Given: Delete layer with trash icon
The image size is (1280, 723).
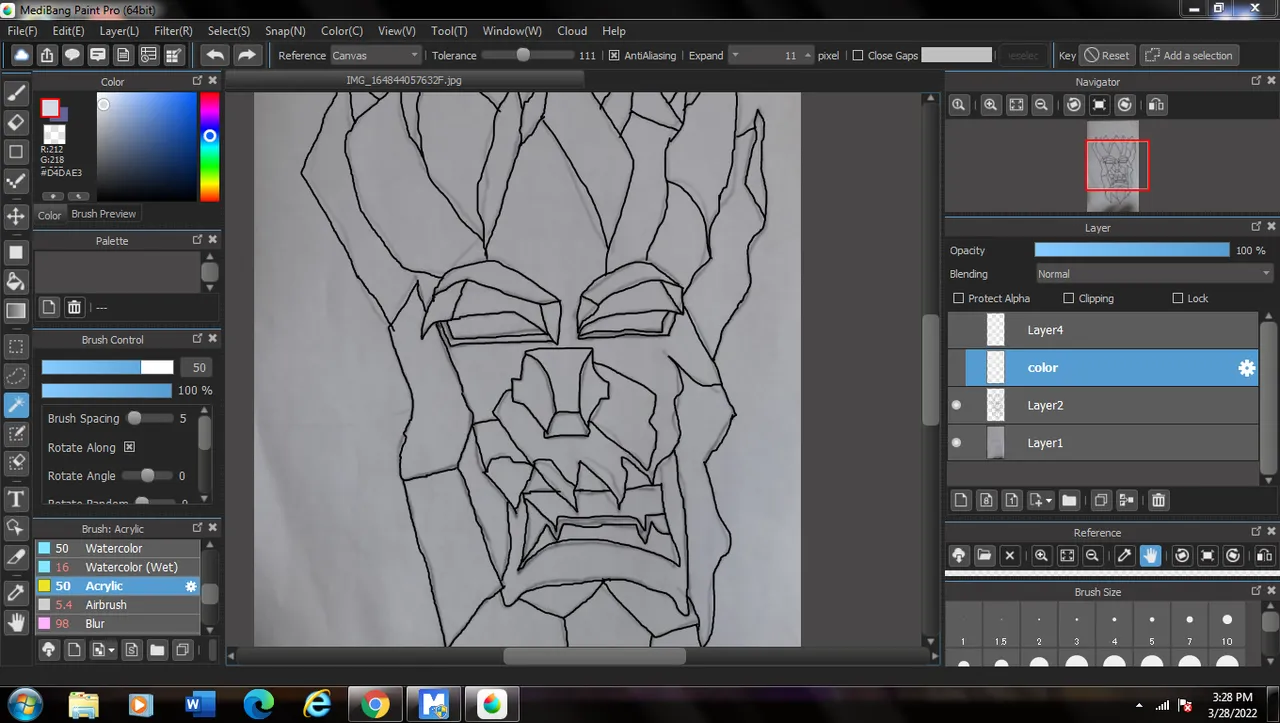Looking at the screenshot, I should [1158, 500].
